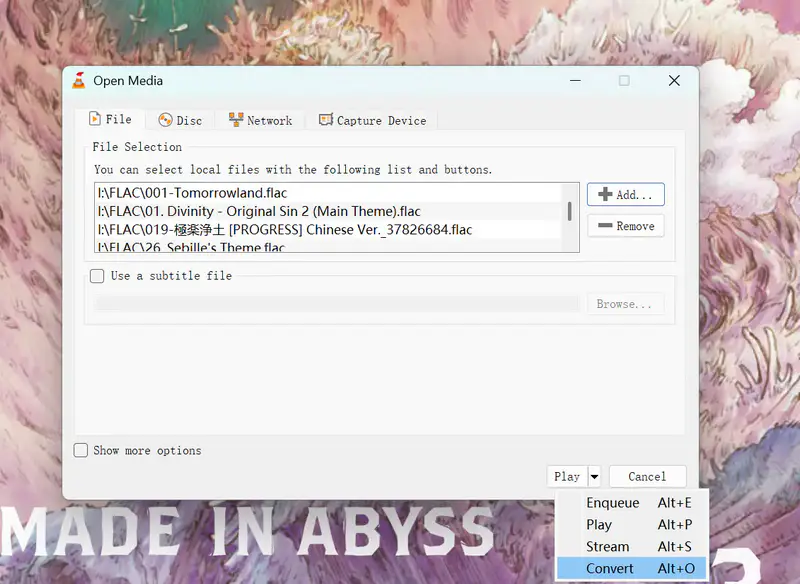This screenshot has height=584, width=800.
Task: Click the VLC cone icon in the title bar
Action: click(80, 81)
